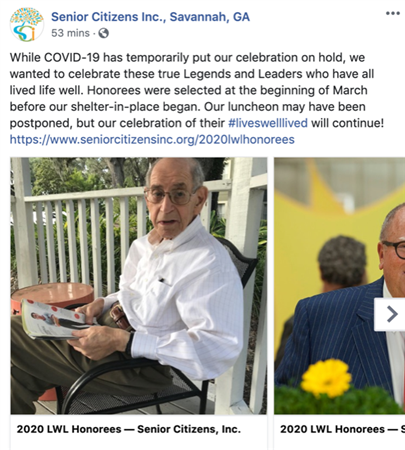Click the first link card caption area
This screenshot has width=405, height=450.
139,432
